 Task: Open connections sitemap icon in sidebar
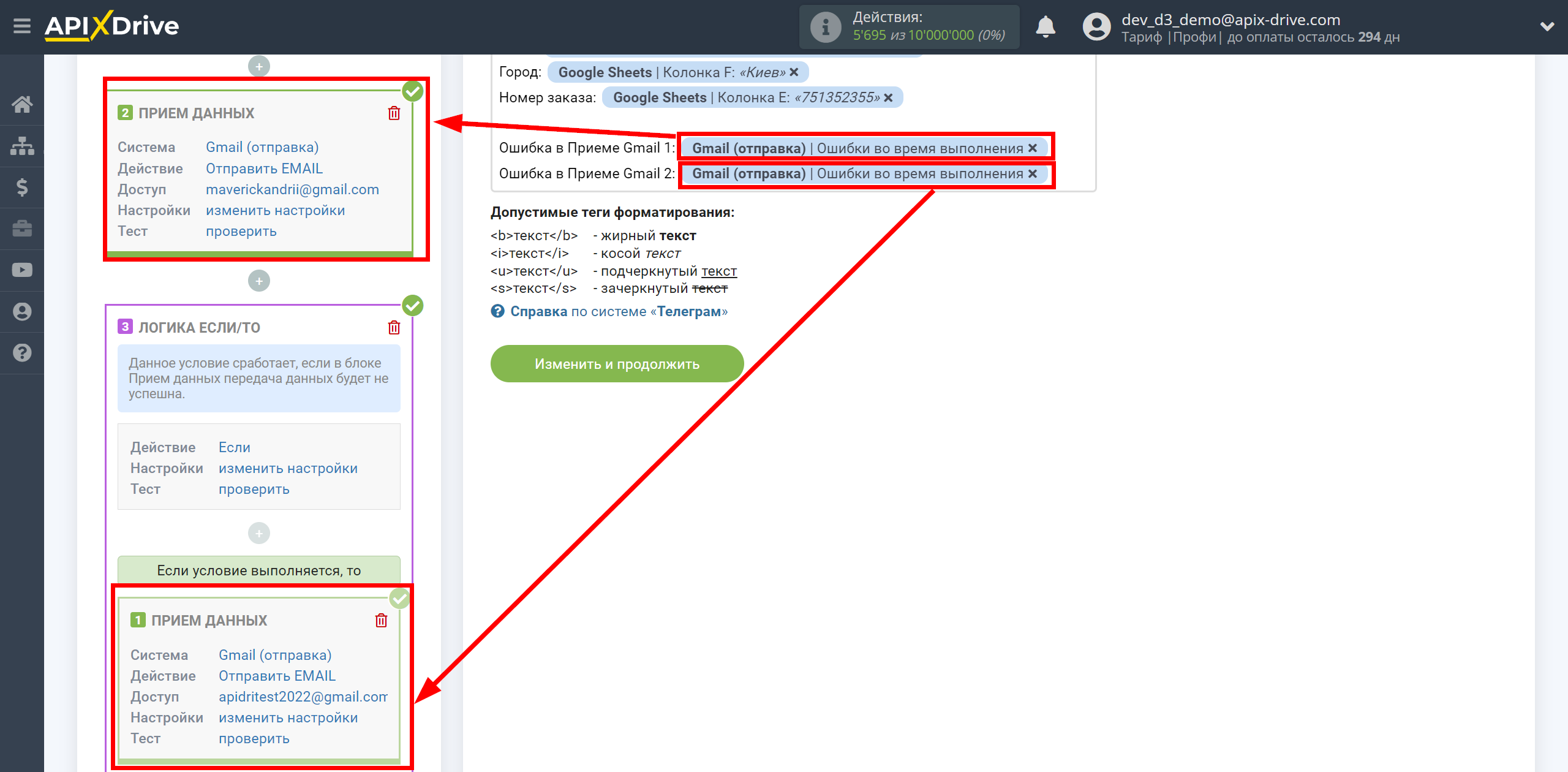pyautogui.click(x=22, y=146)
